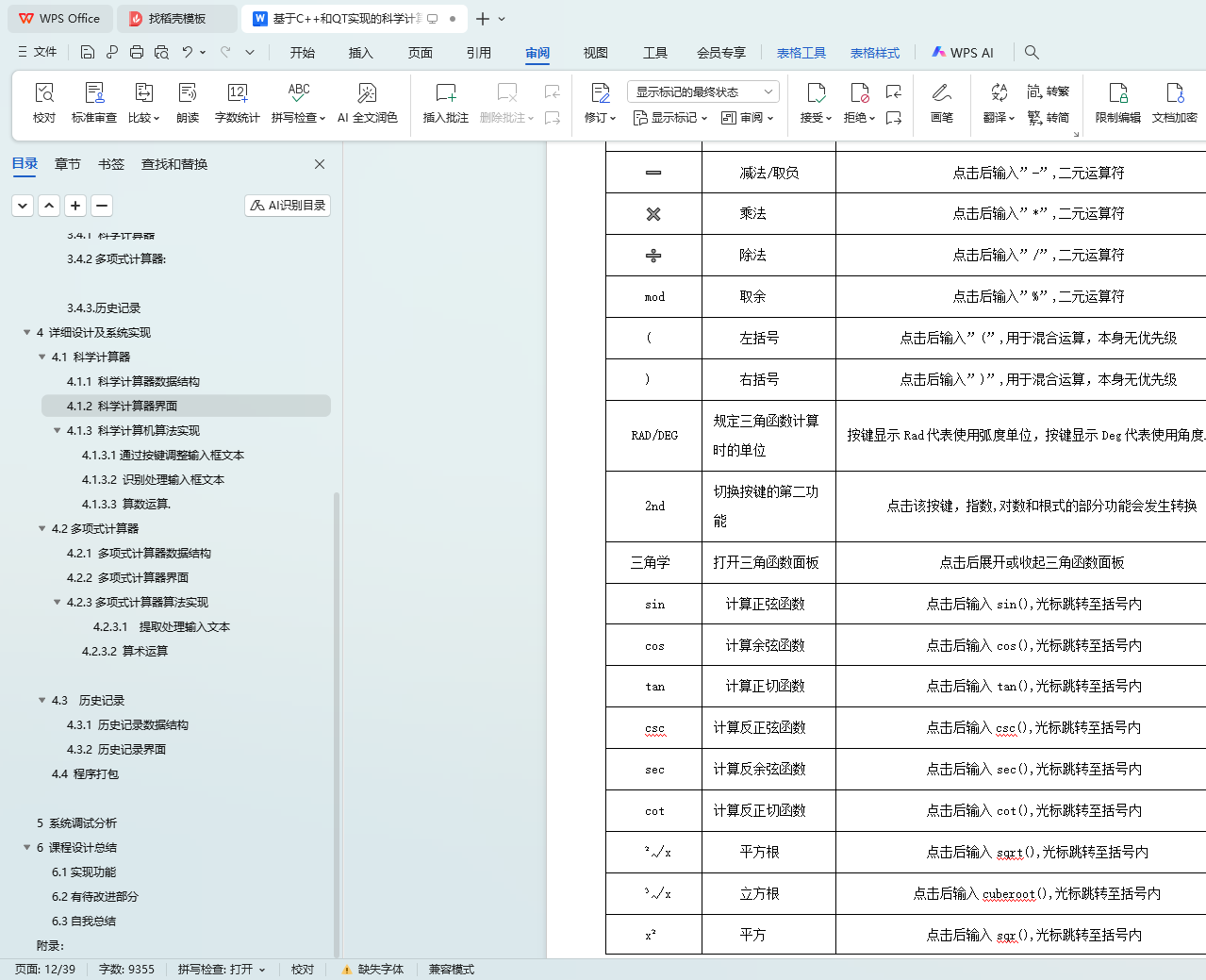The width and height of the screenshot is (1206, 980).
Task: Switch to the 开始 ribbon tab
Action: point(303,53)
